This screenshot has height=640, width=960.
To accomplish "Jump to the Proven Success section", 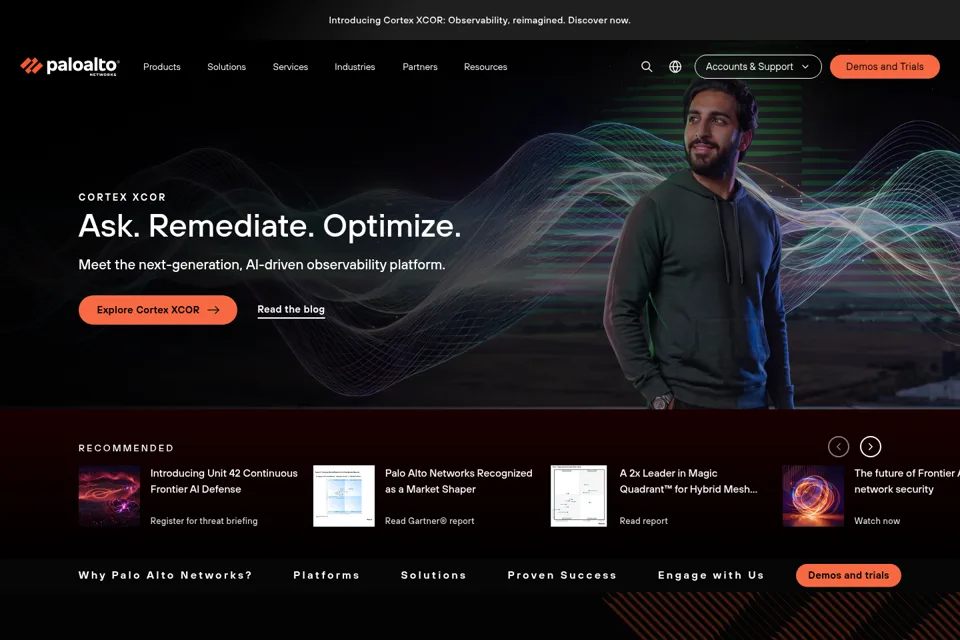I will [x=562, y=575].
